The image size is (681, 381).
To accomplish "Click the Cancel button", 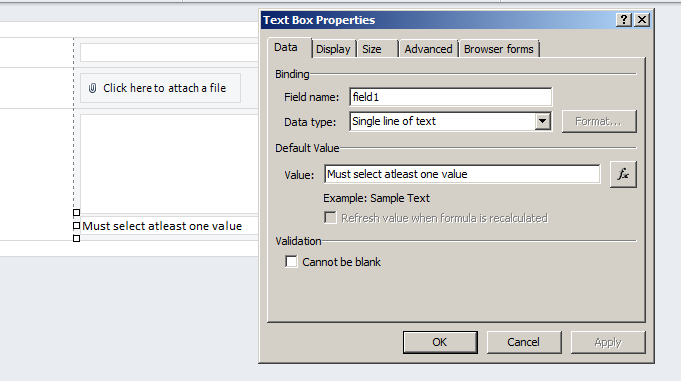I will click(524, 342).
